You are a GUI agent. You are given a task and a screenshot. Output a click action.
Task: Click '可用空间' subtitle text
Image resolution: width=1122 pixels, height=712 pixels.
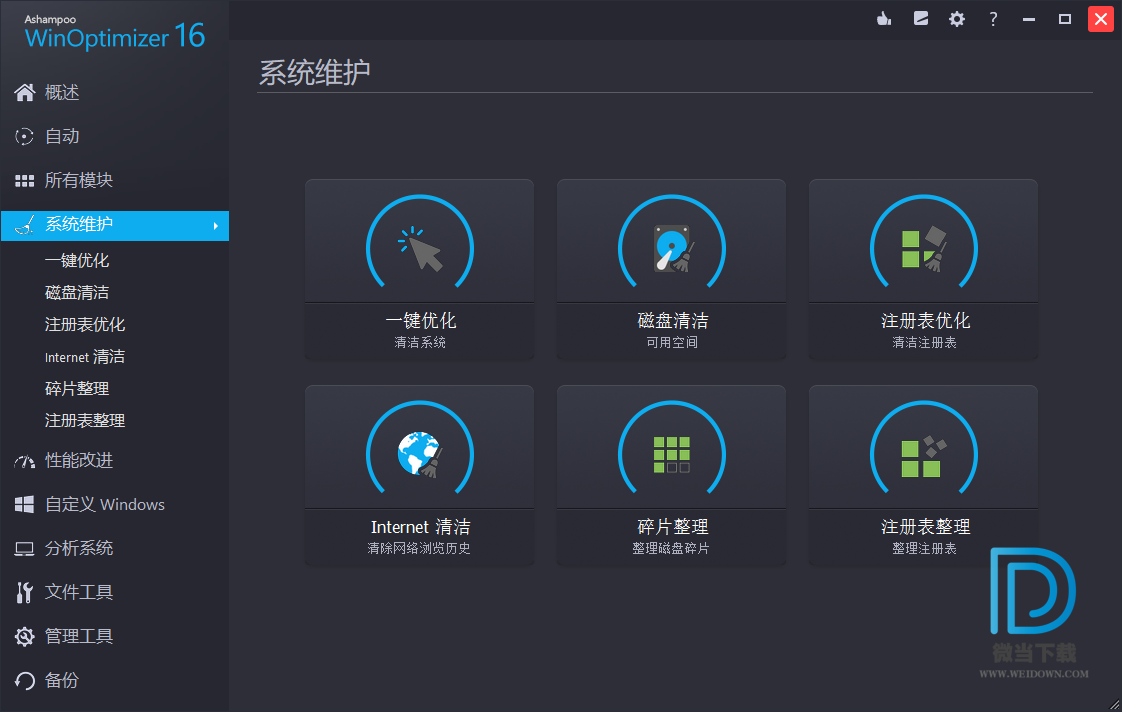coord(672,343)
